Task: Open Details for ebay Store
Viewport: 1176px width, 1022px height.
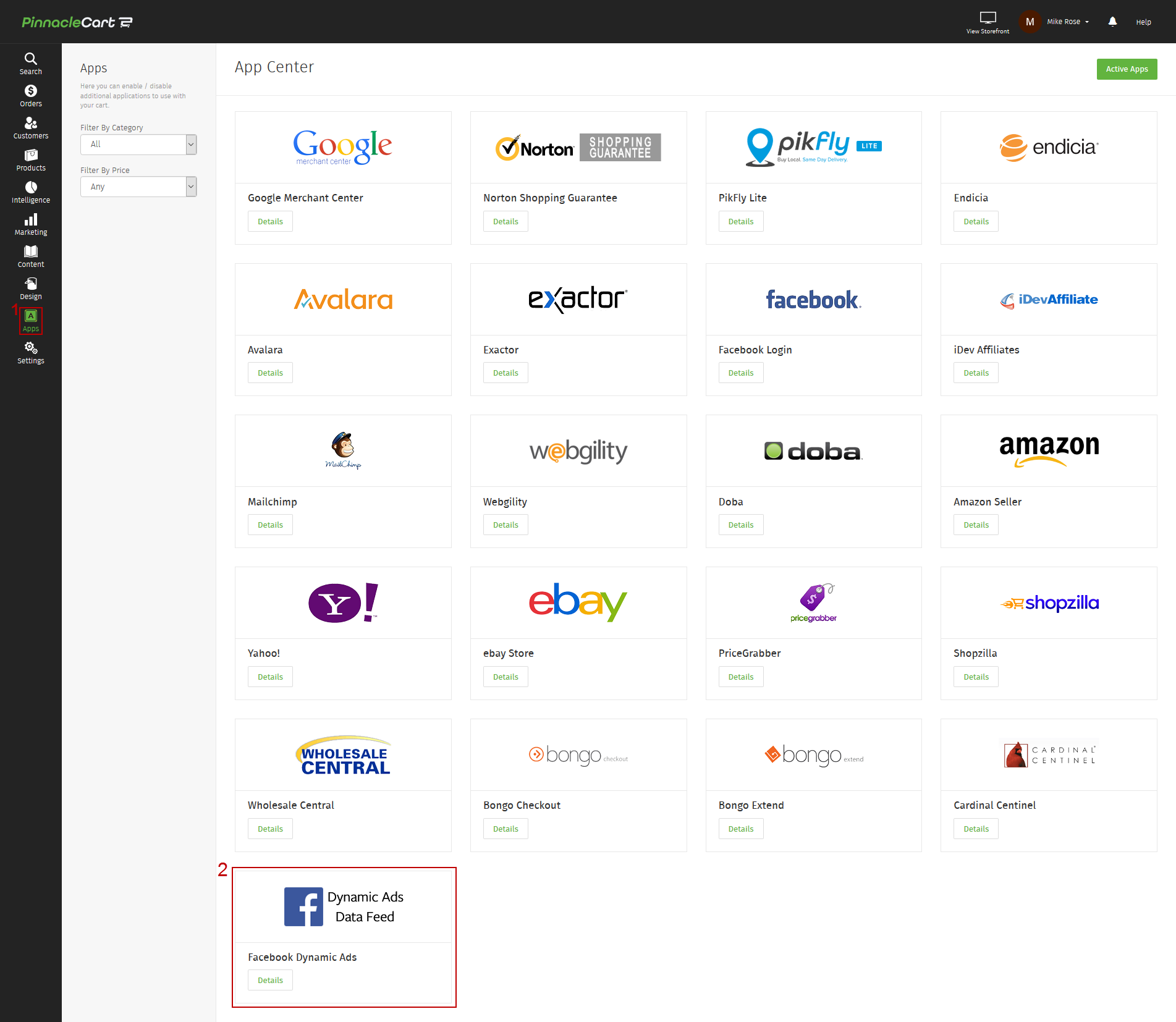Action: pos(506,677)
